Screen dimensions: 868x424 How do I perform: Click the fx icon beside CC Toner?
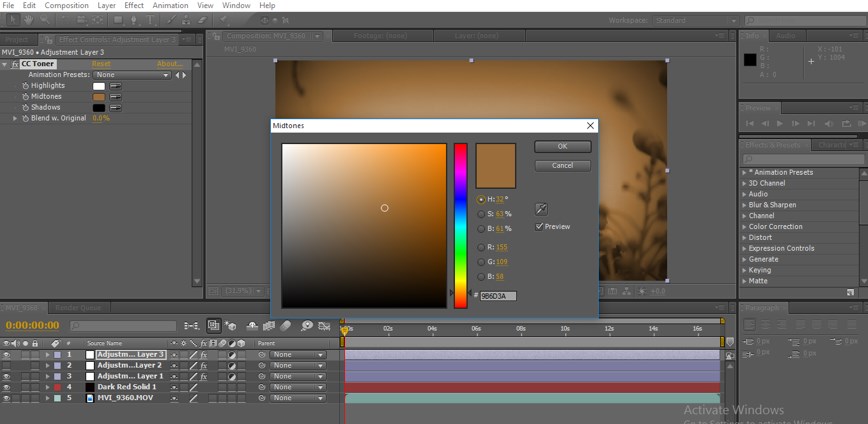(15, 64)
